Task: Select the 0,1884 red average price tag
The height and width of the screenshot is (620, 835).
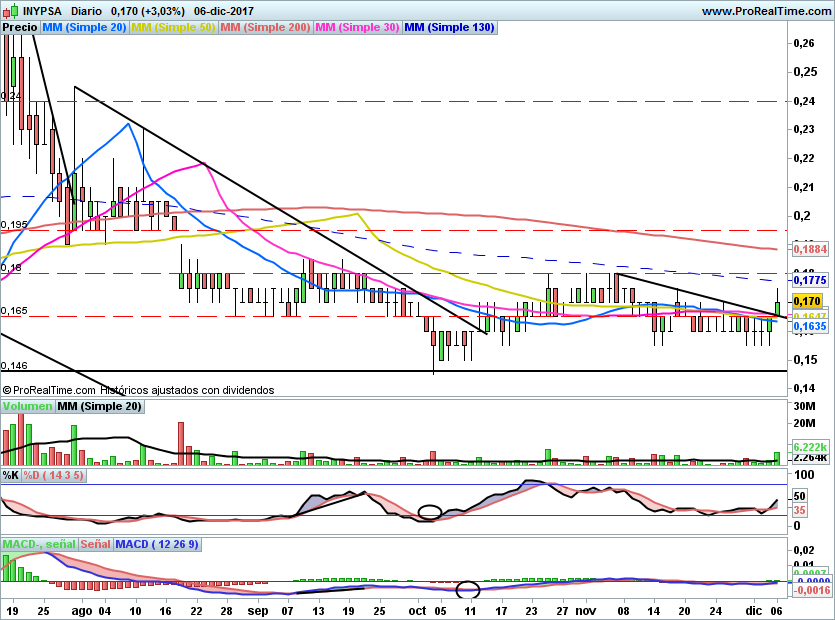Action: pyautogui.click(x=811, y=249)
